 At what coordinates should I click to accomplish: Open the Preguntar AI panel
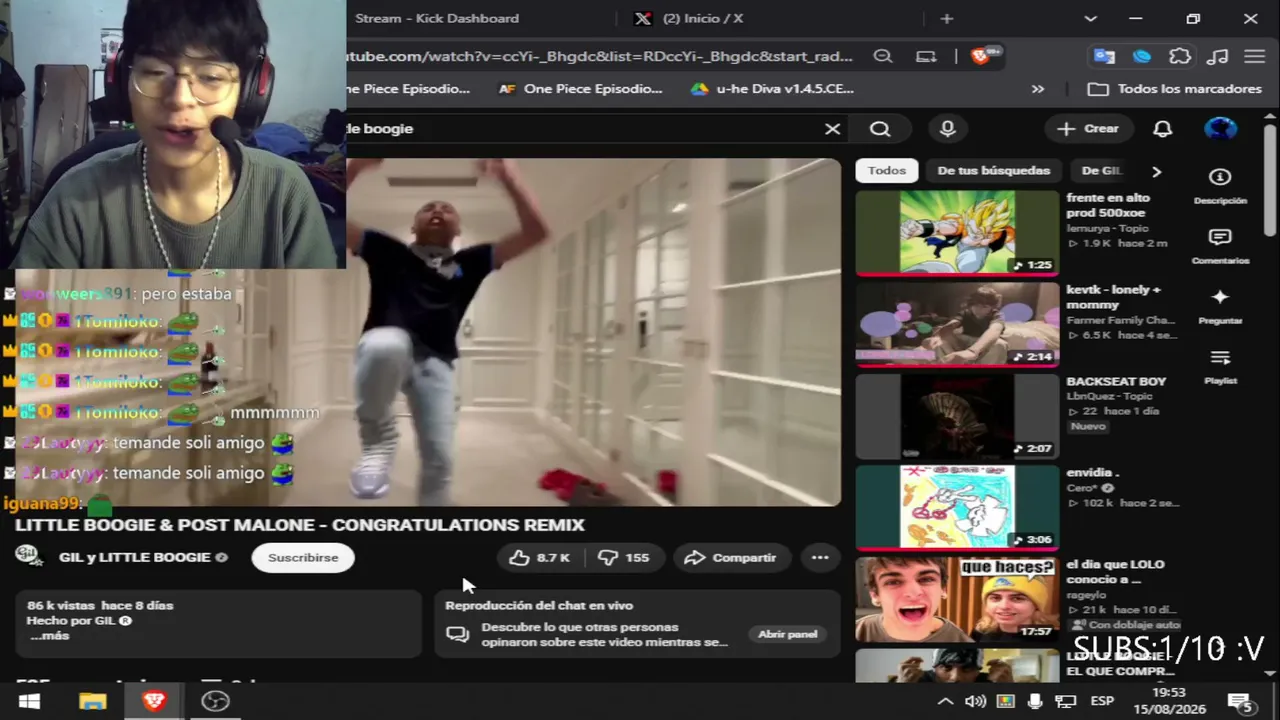tap(1220, 306)
